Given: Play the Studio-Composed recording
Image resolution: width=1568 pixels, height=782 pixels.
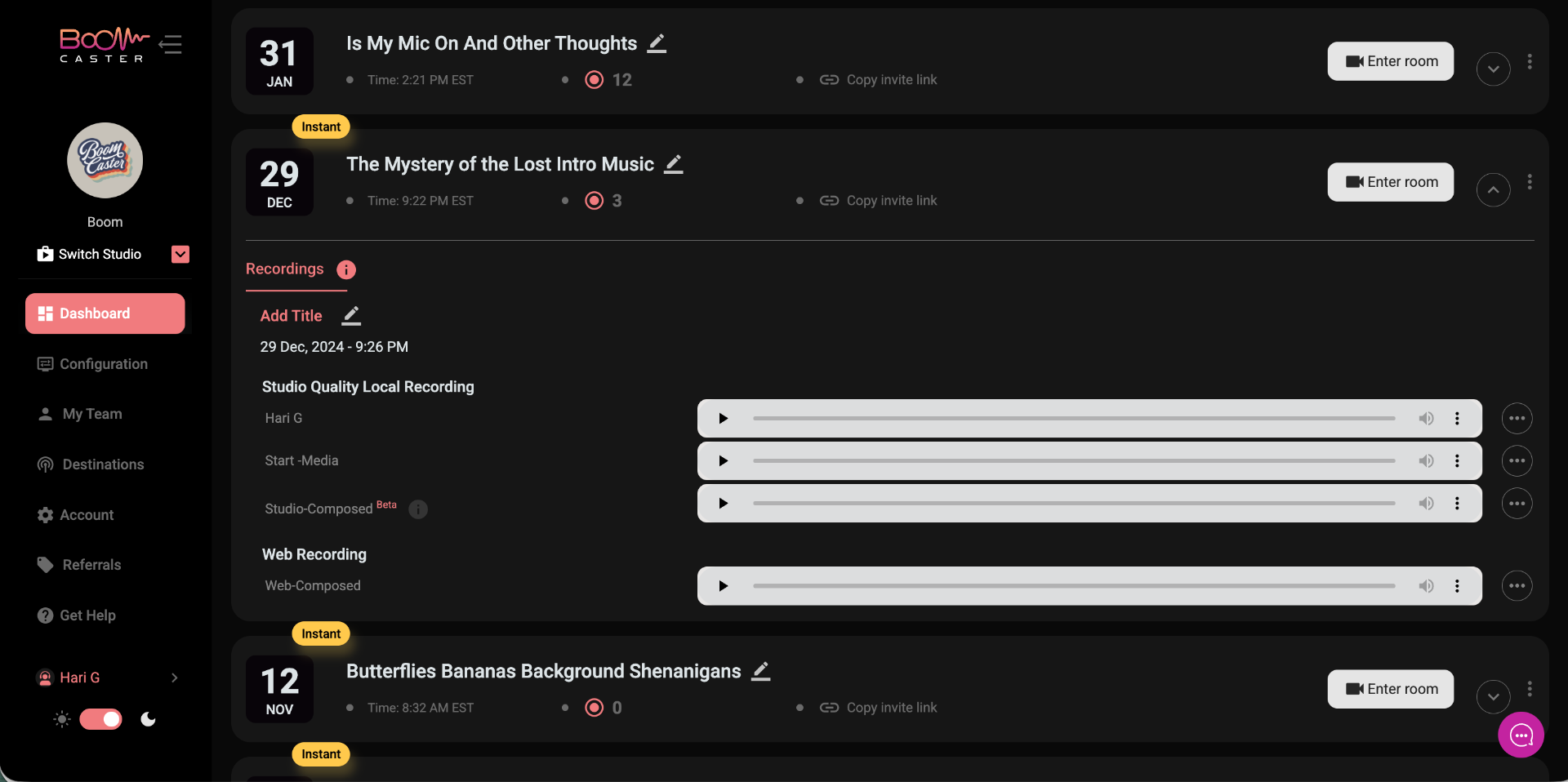Looking at the screenshot, I should click(723, 504).
